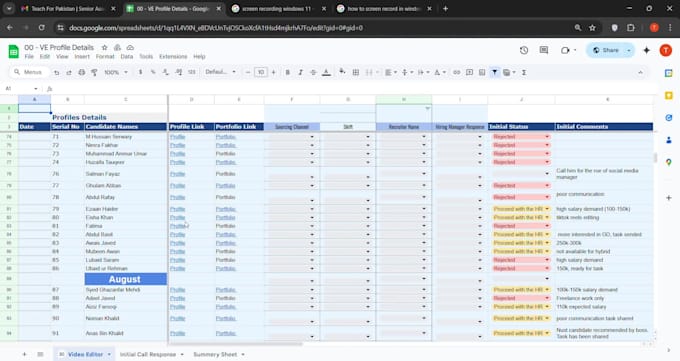The height and width of the screenshot is (361, 680).
Task: Open Profile link for M Hussain Serwary
Action: tap(177, 137)
